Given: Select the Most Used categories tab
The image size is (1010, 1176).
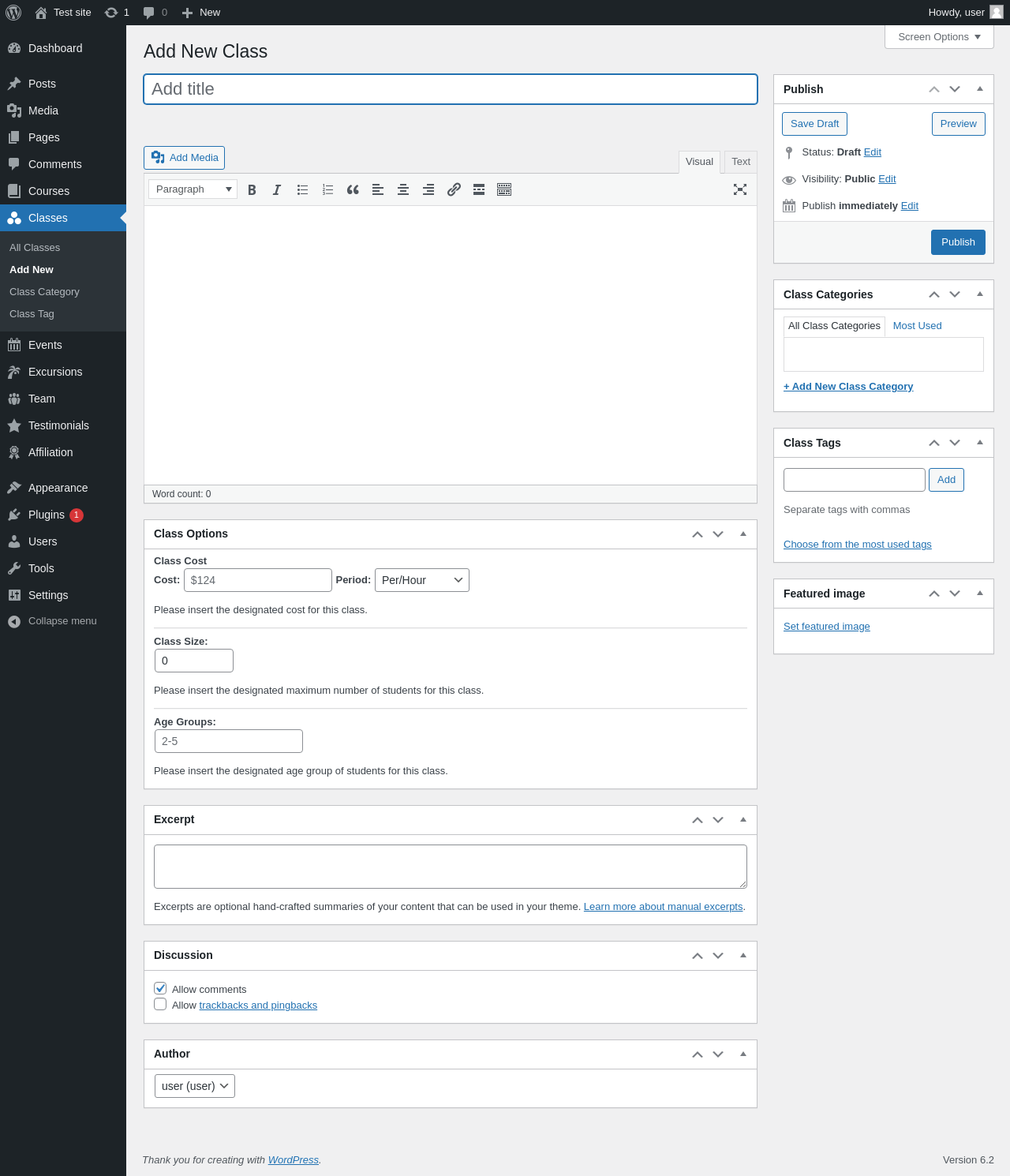Looking at the screenshot, I should tap(917, 326).
